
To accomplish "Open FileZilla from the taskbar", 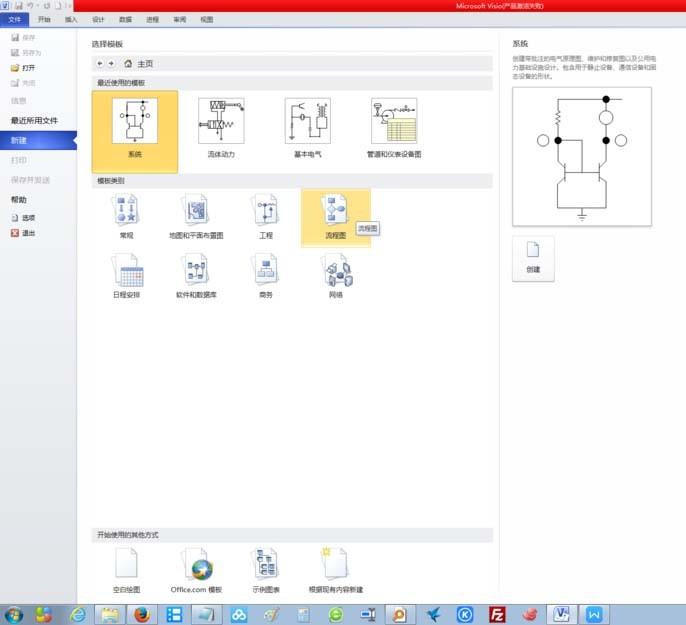I will (x=497, y=615).
